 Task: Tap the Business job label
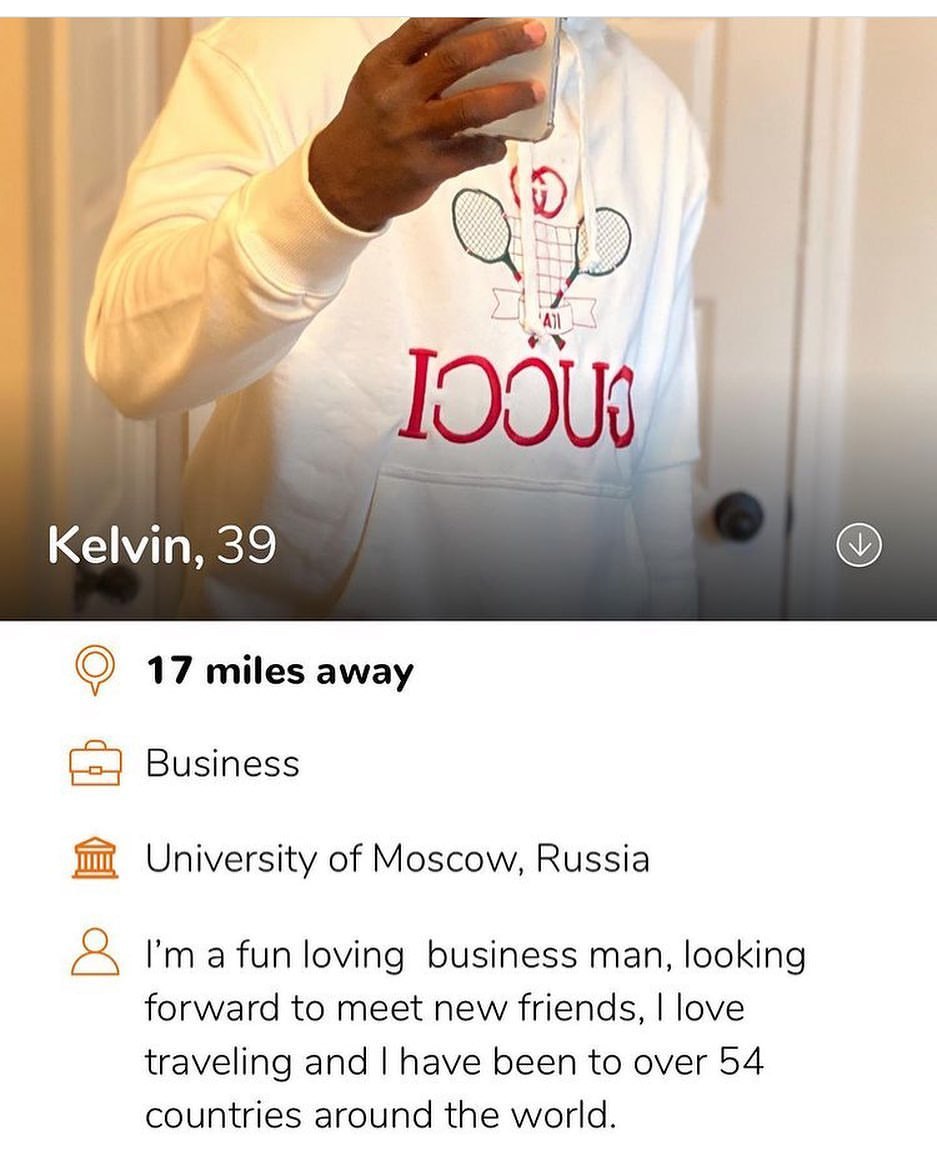click(x=222, y=763)
